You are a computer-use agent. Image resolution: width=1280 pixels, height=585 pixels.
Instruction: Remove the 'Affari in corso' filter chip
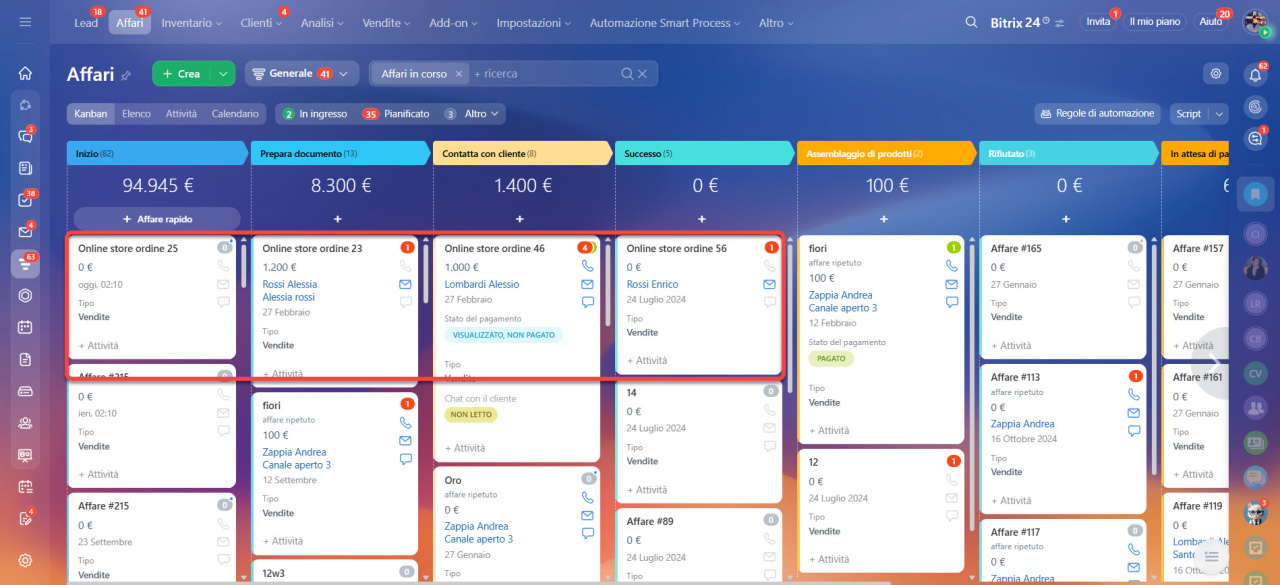point(459,74)
